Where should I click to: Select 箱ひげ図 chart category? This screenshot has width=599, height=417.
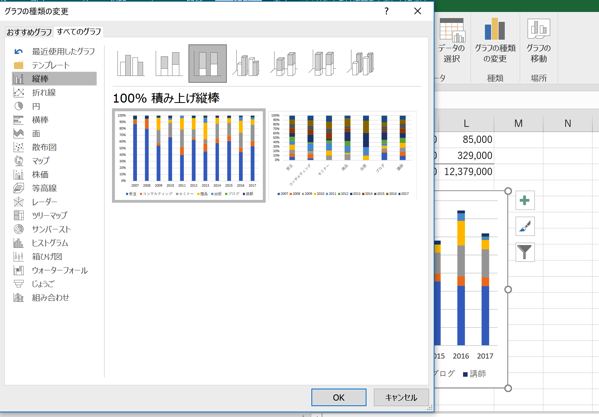click(54, 257)
